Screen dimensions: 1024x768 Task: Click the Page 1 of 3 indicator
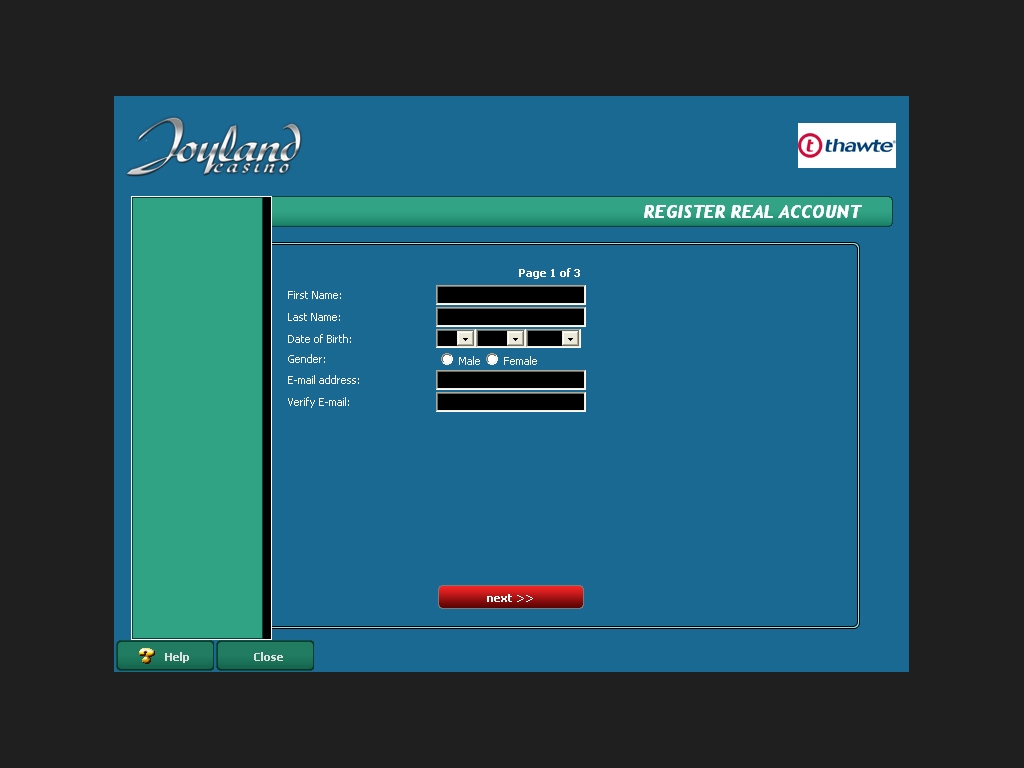[x=548, y=273]
